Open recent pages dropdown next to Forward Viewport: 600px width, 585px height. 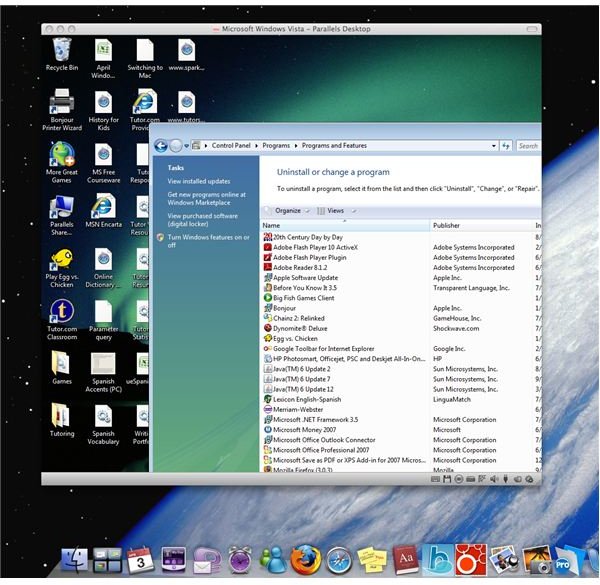[186, 146]
